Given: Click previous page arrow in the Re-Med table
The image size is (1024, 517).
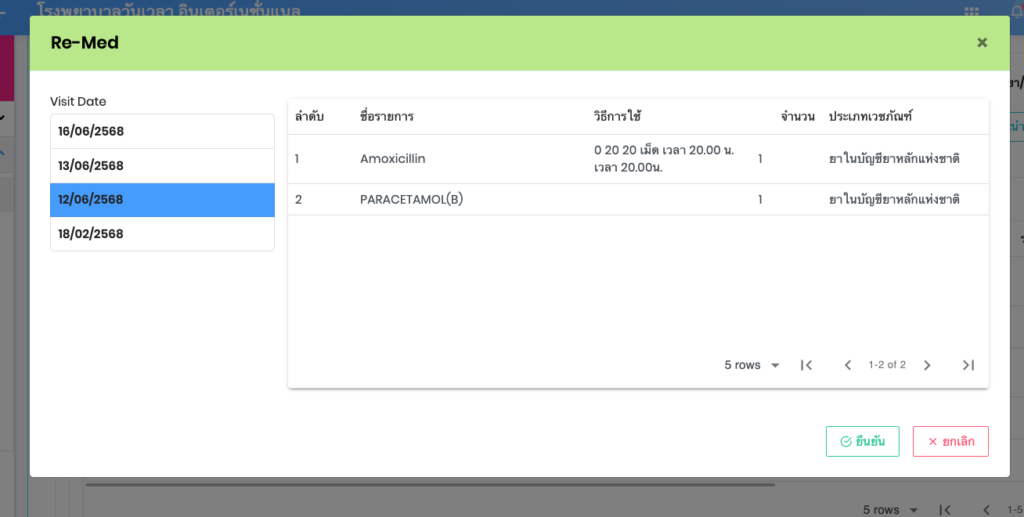Looking at the screenshot, I should pos(847,365).
